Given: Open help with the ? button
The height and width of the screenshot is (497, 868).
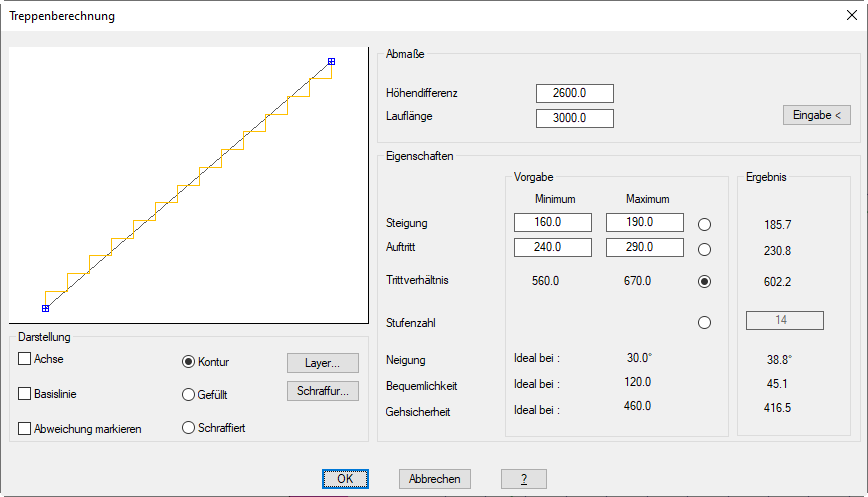Looking at the screenshot, I should pyautogui.click(x=524, y=479).
